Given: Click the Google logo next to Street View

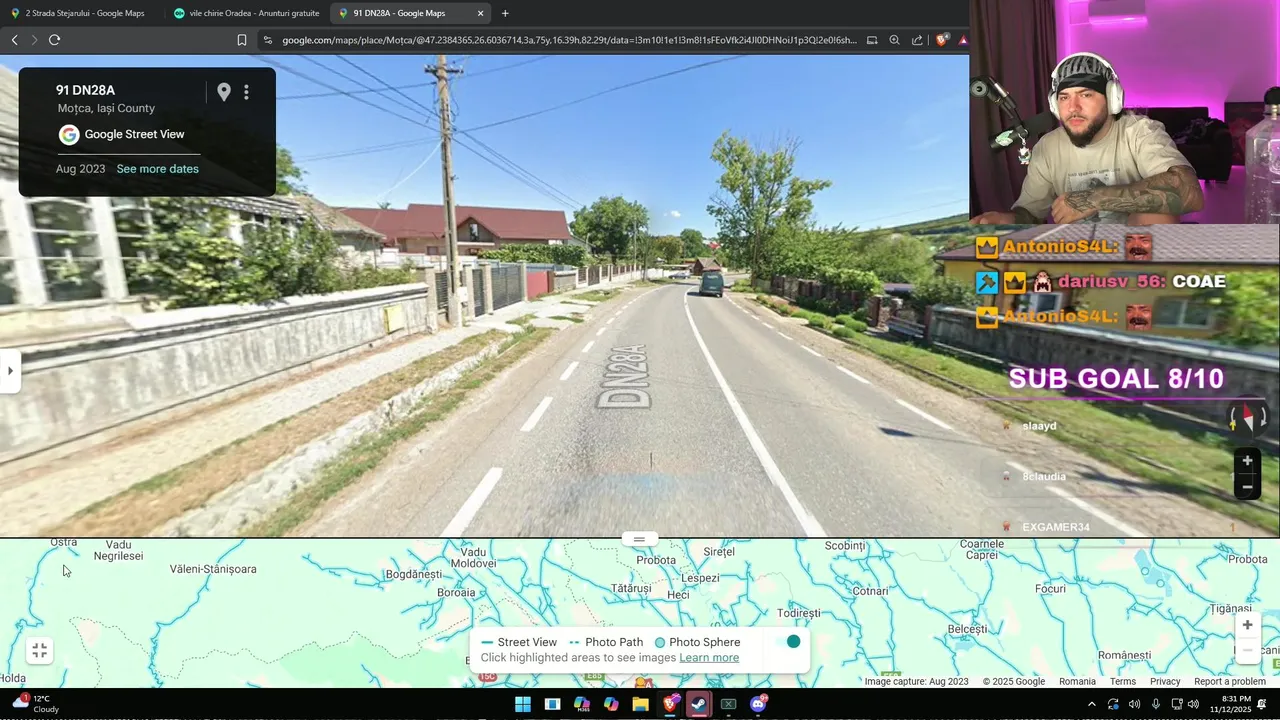Looking at the screenshot, I should click(x=69, y=135).
